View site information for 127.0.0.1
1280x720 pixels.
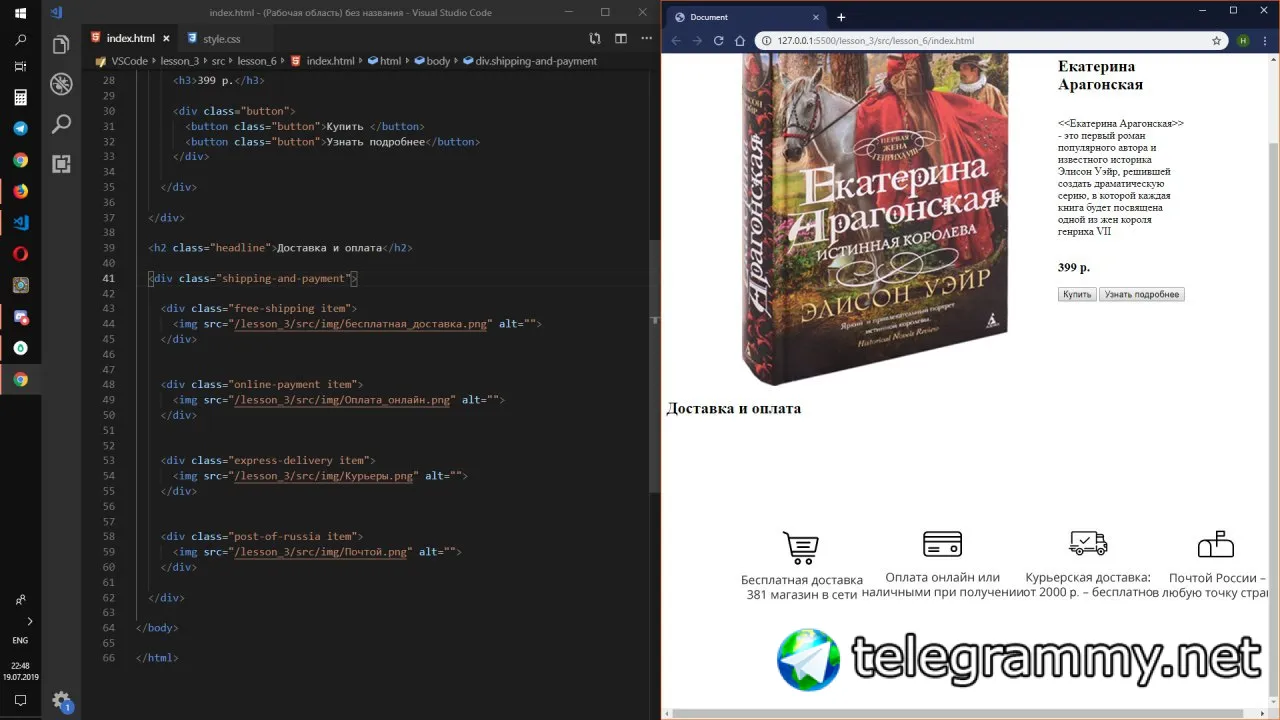tap(766, 41)
